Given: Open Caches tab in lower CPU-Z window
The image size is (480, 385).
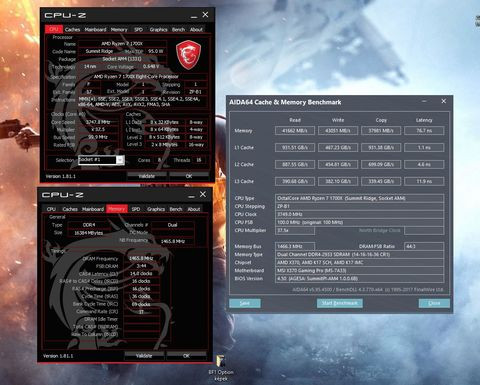Looking at the screenshot, I should (x=70, y=209).
